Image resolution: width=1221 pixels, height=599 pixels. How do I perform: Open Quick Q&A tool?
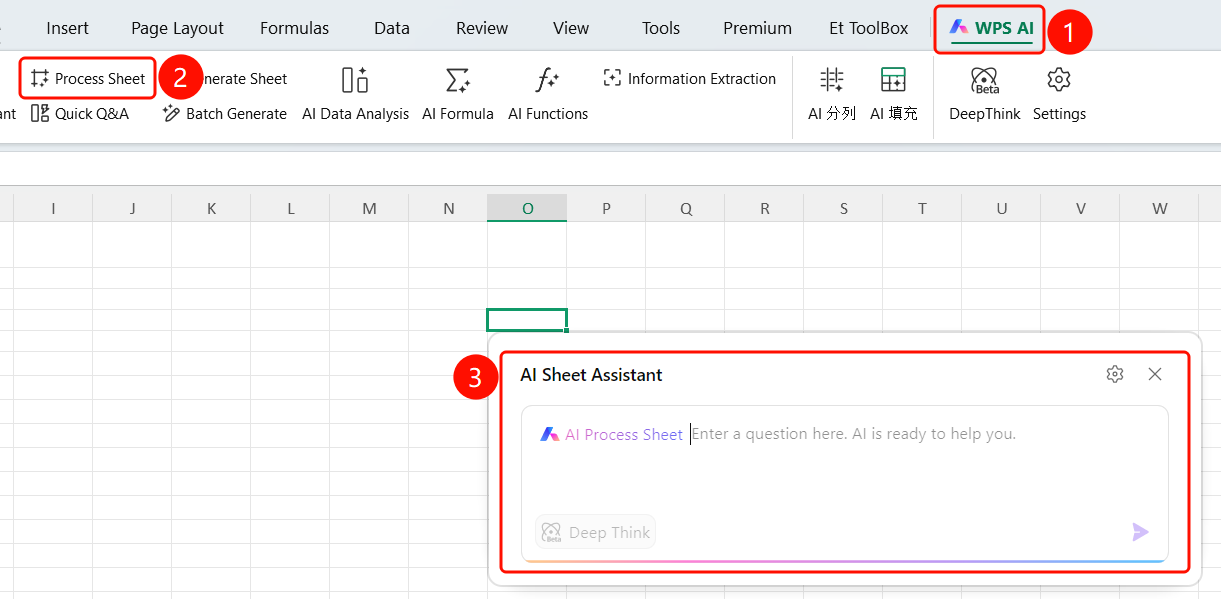pyautogui.click(x=80, y=113)
